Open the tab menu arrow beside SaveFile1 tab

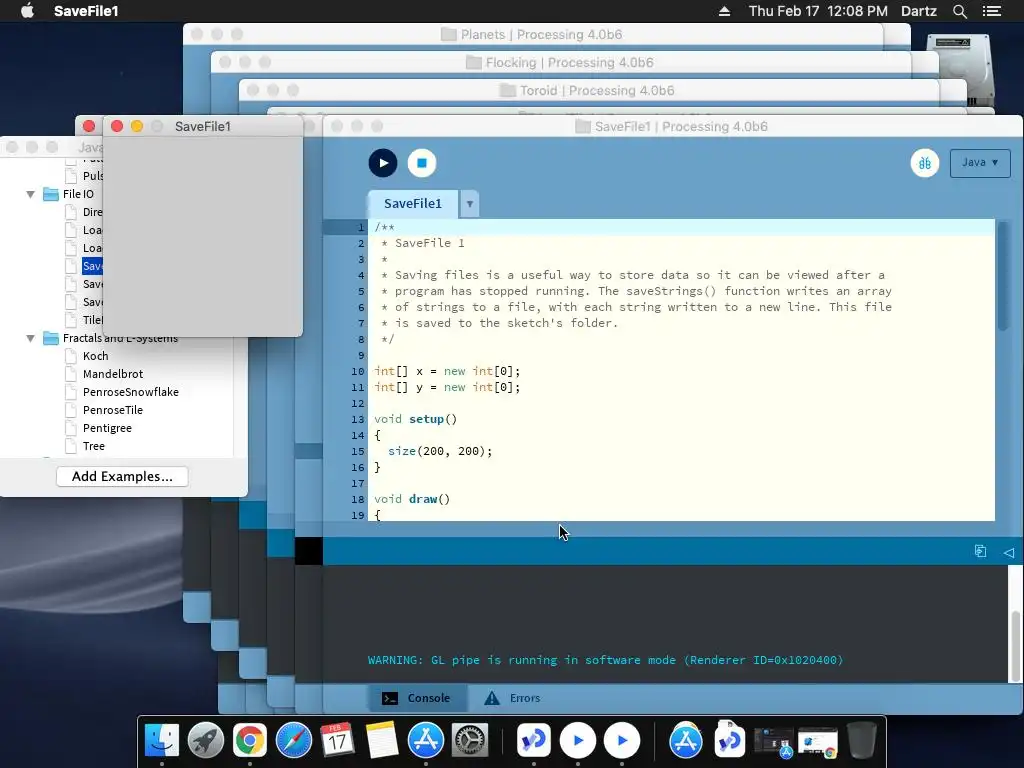pos(470,204)
